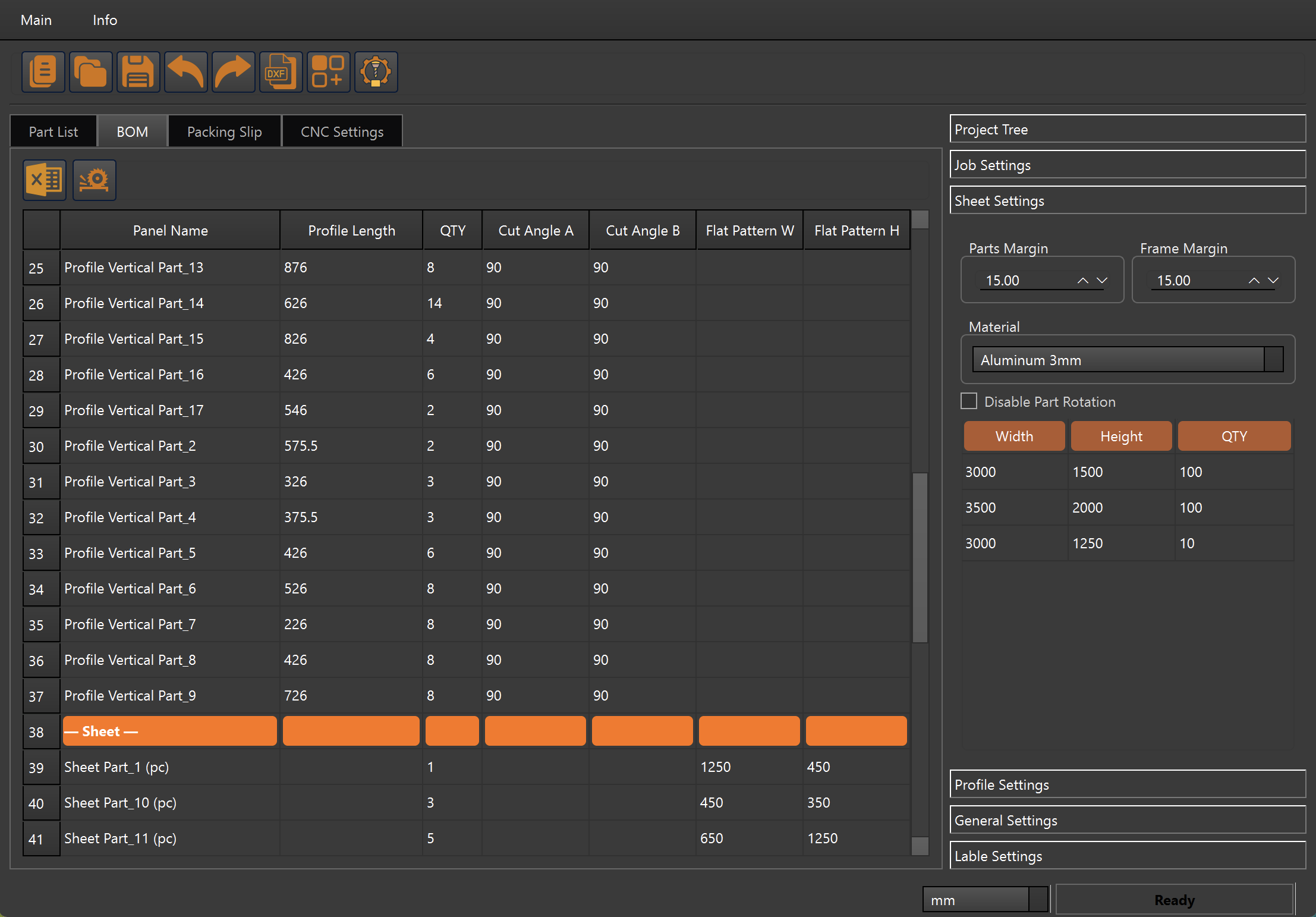This screenshot has width=1316, height=917.
Task: Click the Width column header button
Action: [x=1014, y=436]
